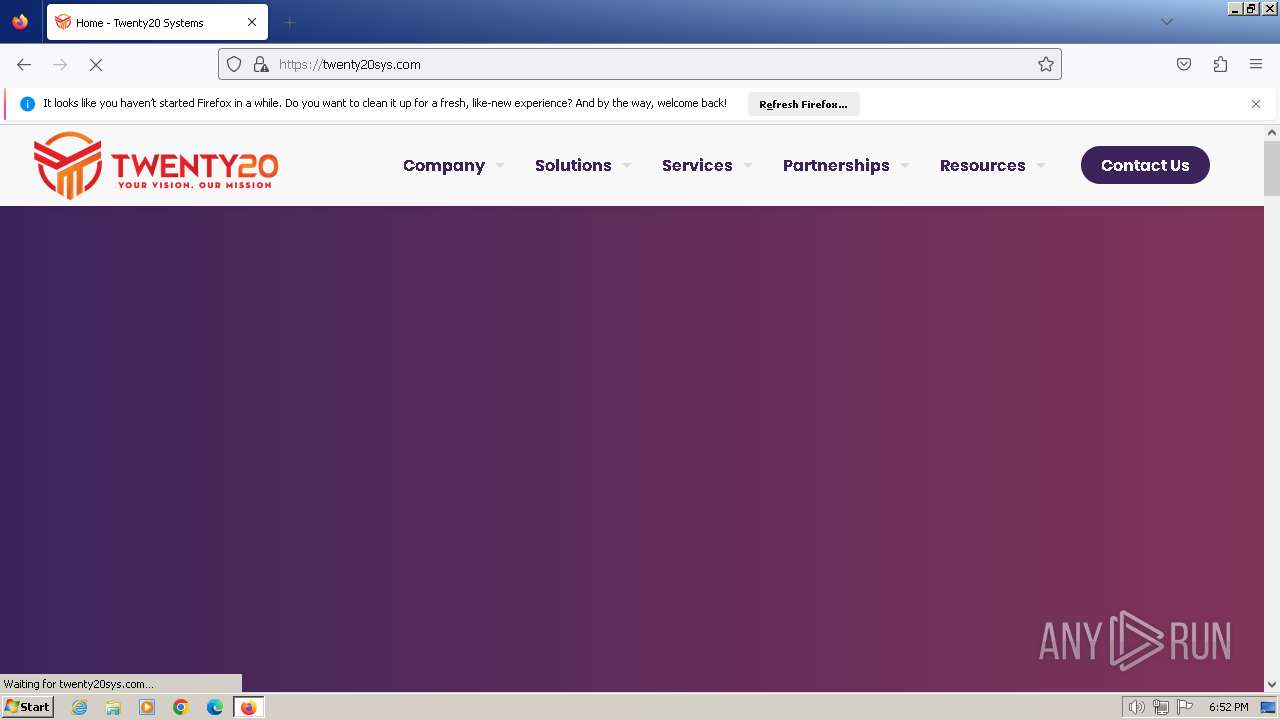Open tracking protection shield icon
The height and width of the screenshot is (720, 1280).
(234, 64)
